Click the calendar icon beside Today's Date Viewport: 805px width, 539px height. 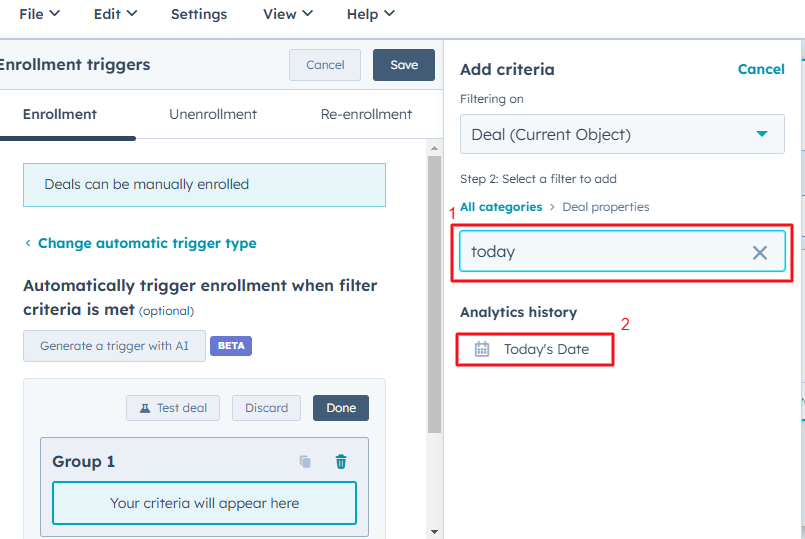pyautogui.click(x=482, y=349)
